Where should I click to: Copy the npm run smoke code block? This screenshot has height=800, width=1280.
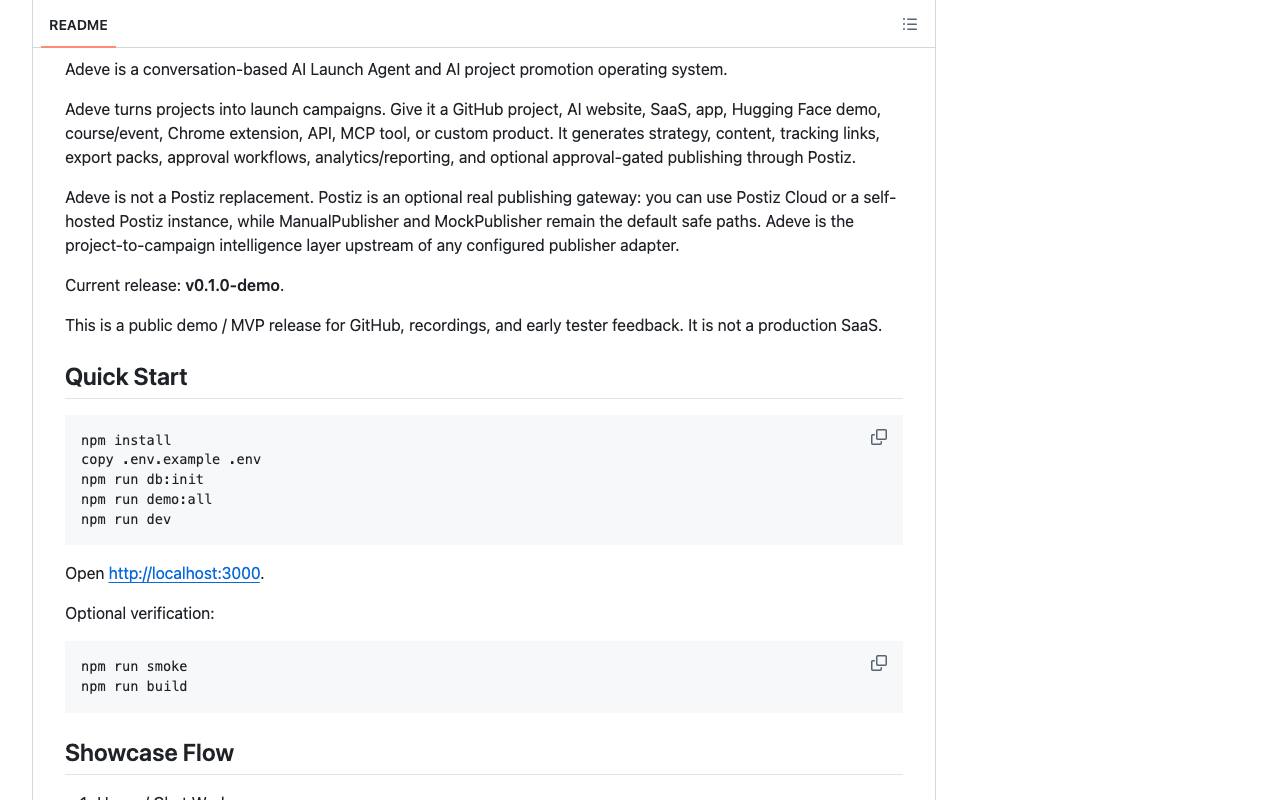[x=879, y=663]
